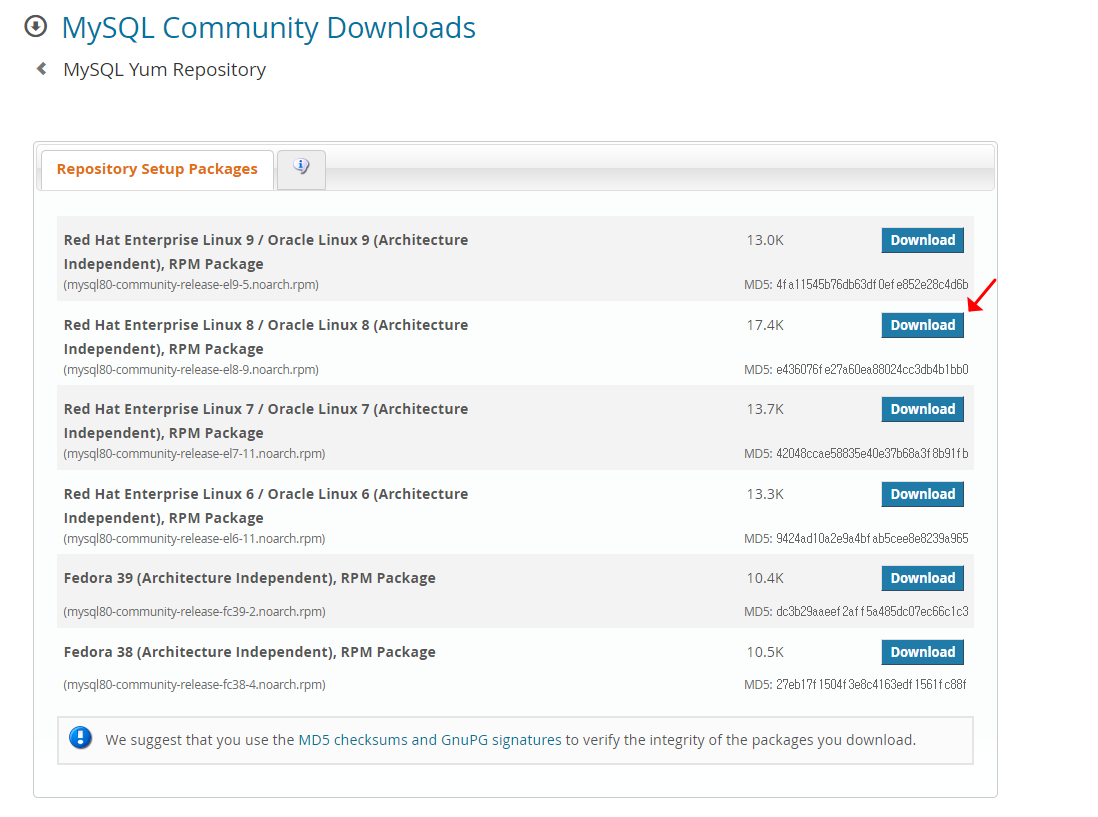The width and height of the screenshot is (1098, 817).
Task: Click the filename mysql80-community-release-fc38-4.noarch.rpm
Action: pyautogui.click(x=194, y=685)
